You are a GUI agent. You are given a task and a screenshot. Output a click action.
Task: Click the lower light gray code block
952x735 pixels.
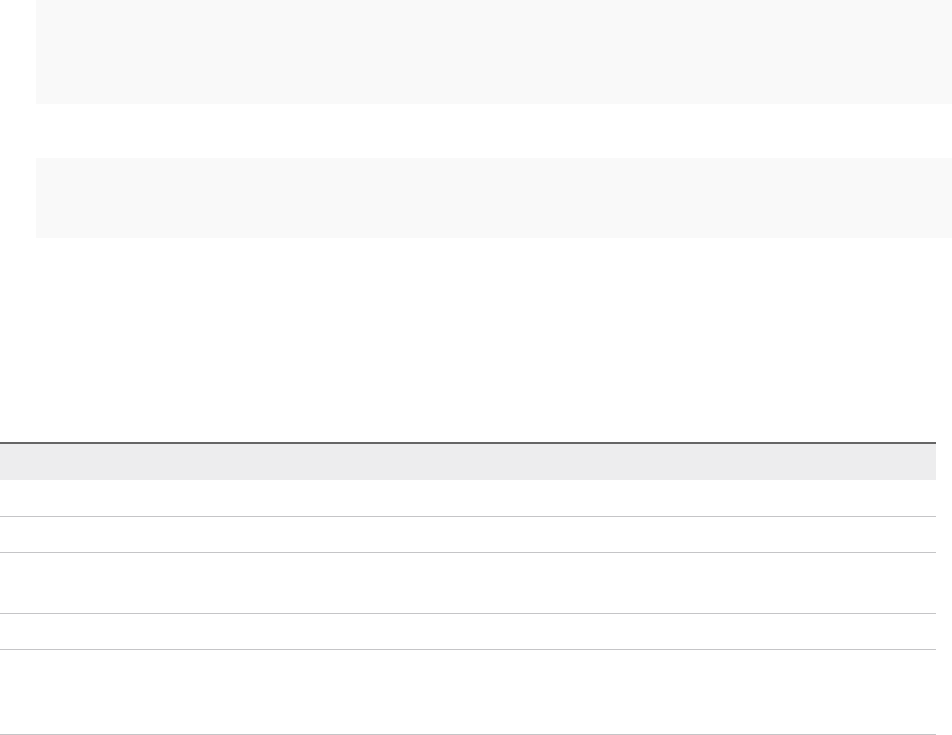(494, 197)
